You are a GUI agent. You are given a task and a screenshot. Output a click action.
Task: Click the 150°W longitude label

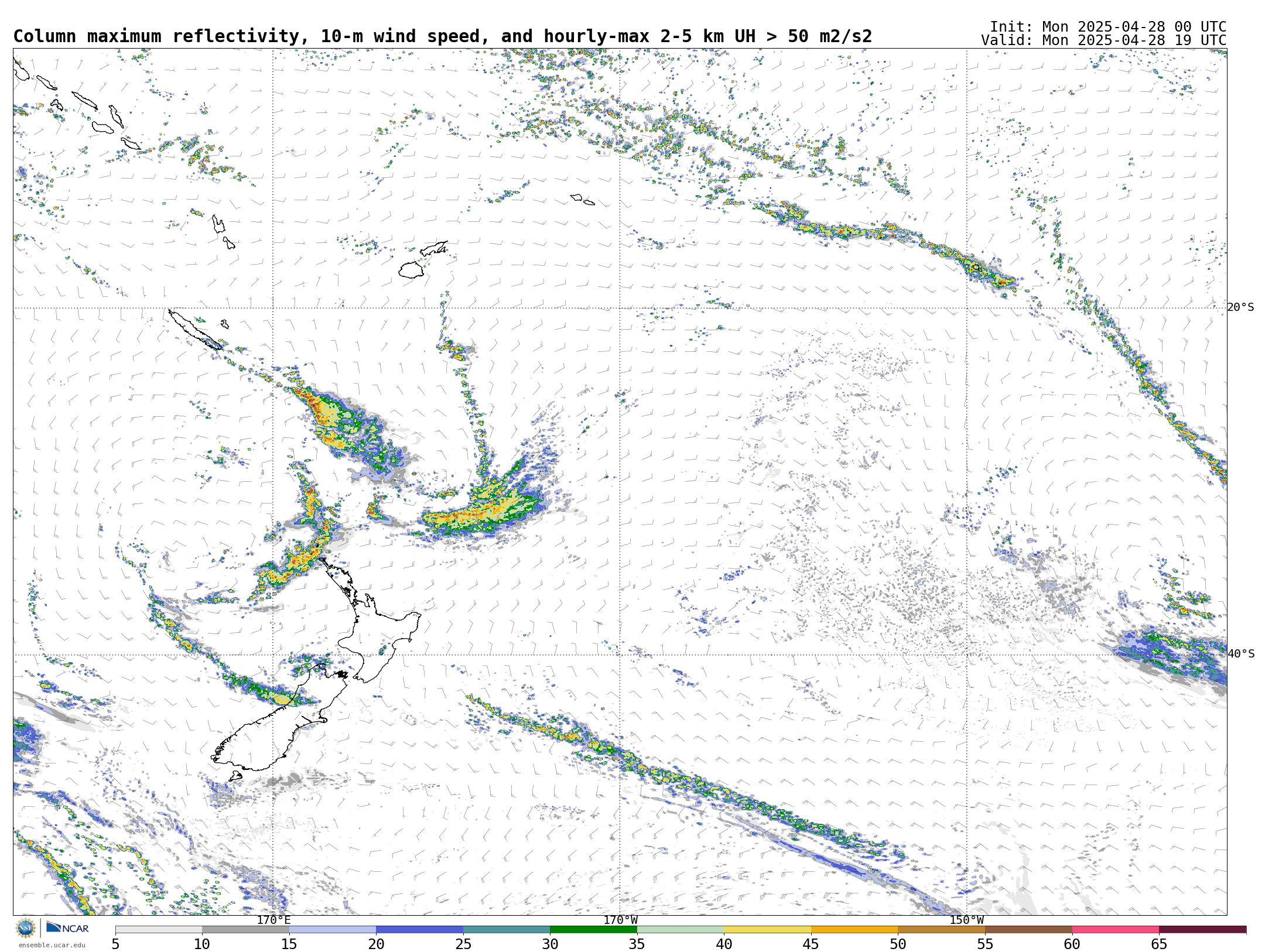[966, 920]
